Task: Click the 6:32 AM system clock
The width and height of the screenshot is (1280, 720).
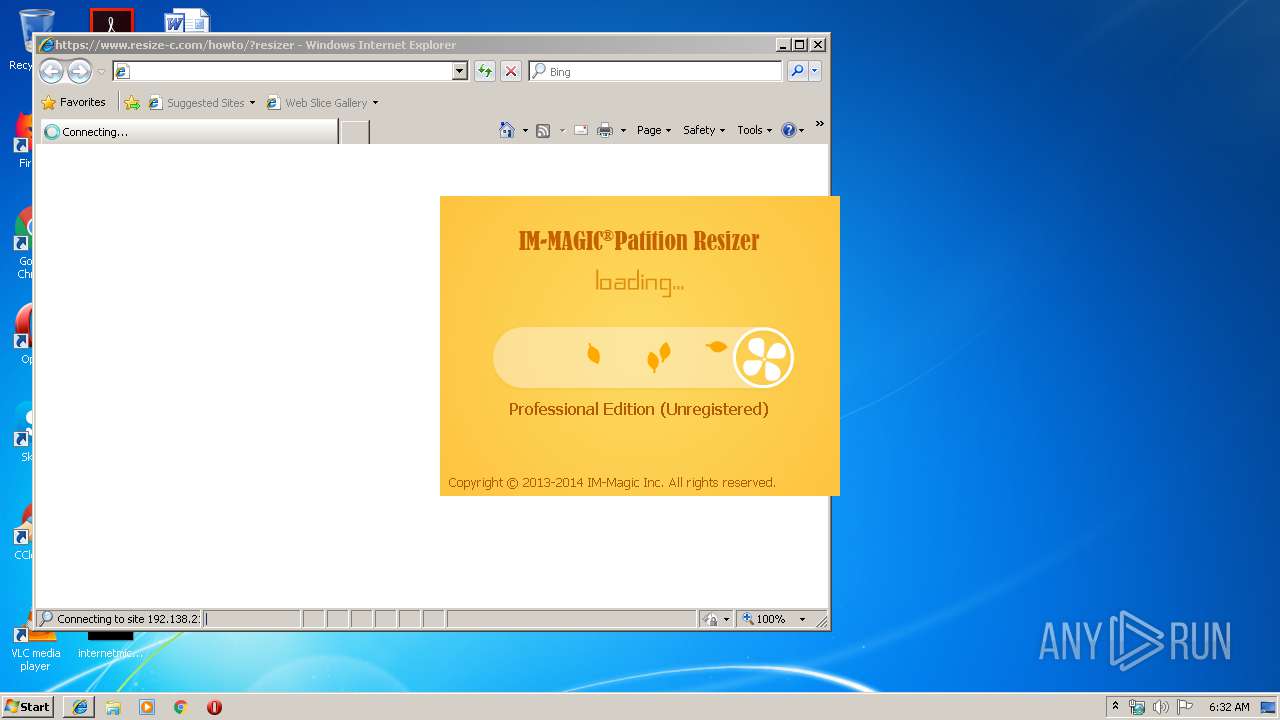Action: coord(1229,707)
